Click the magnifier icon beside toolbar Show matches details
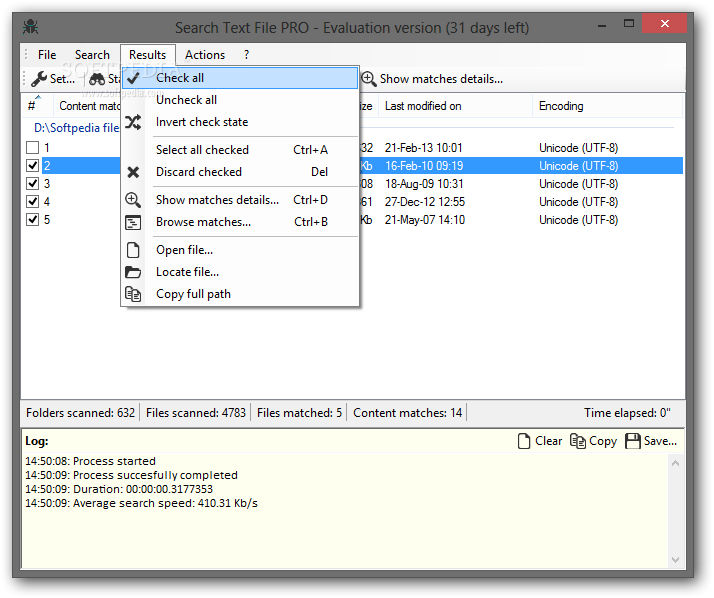The width and height of the screenshot is (714, 598). (368, 79)
